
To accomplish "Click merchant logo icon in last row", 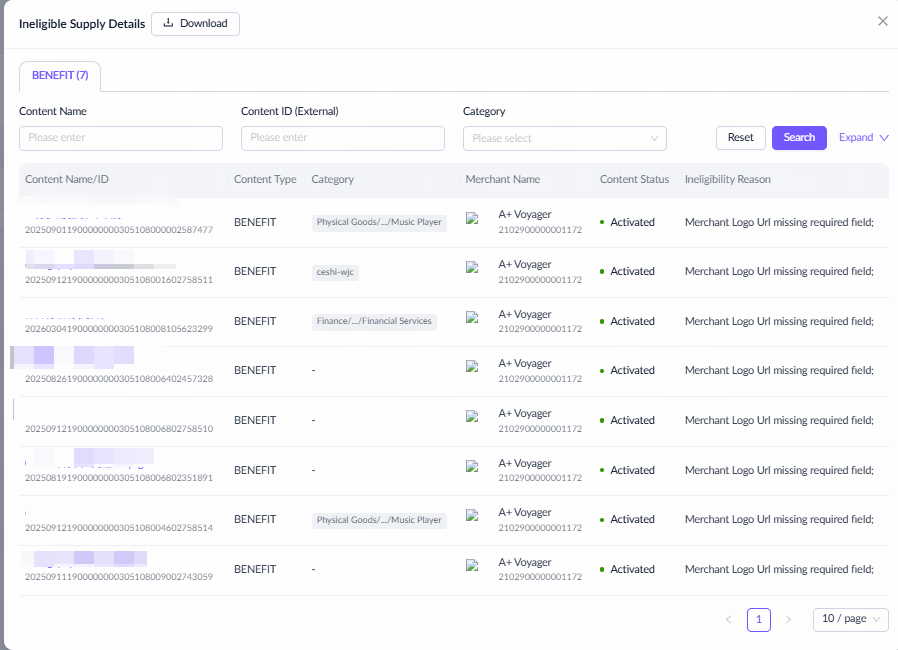I will pos(472,565).
